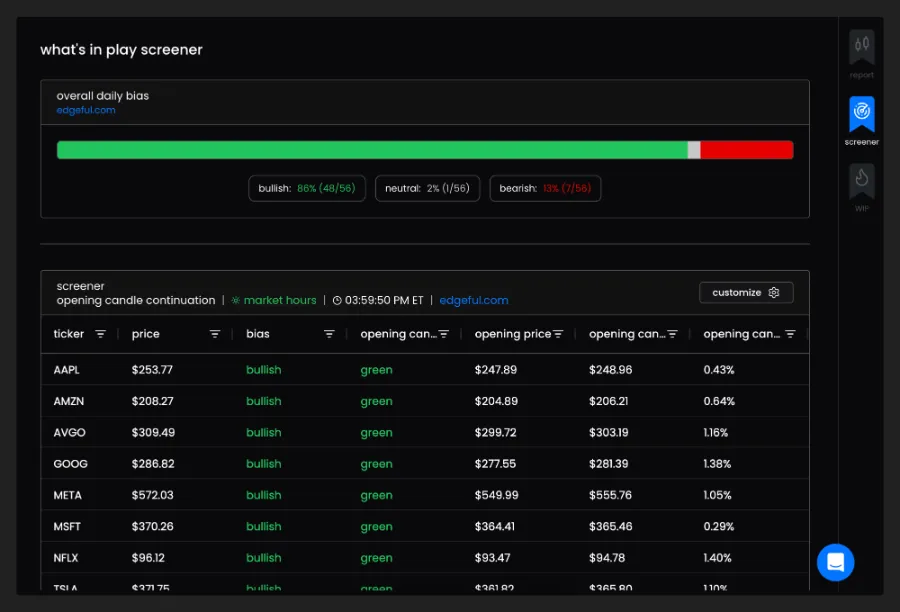Open edgeful.com link under overall daily bias

click(86, 110)
